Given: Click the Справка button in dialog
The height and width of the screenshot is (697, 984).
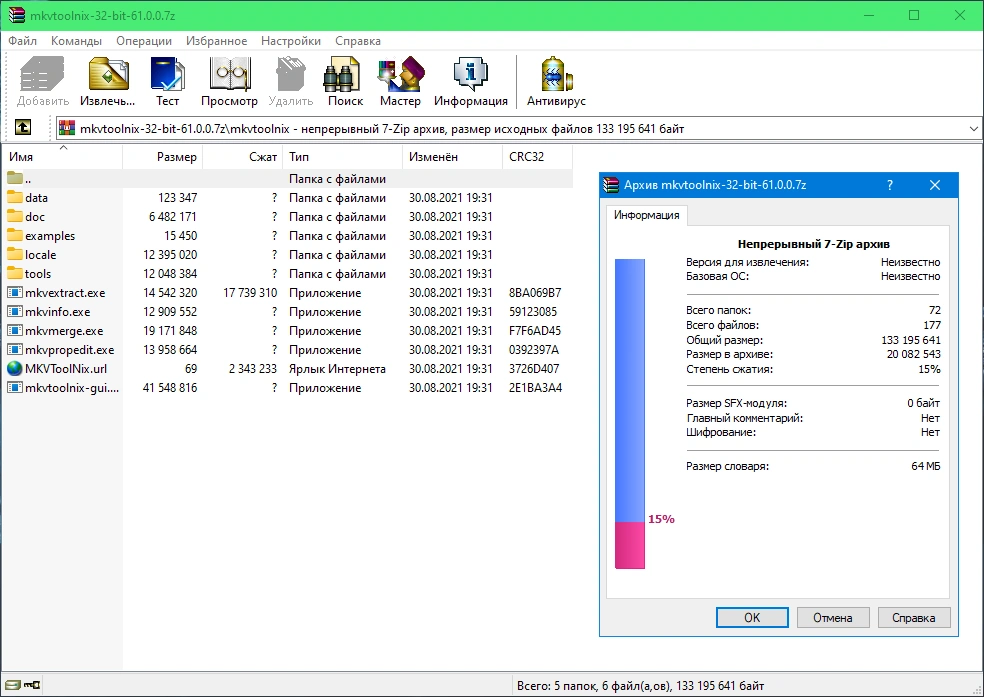Looking at the screenshot, I should [914, 617].
